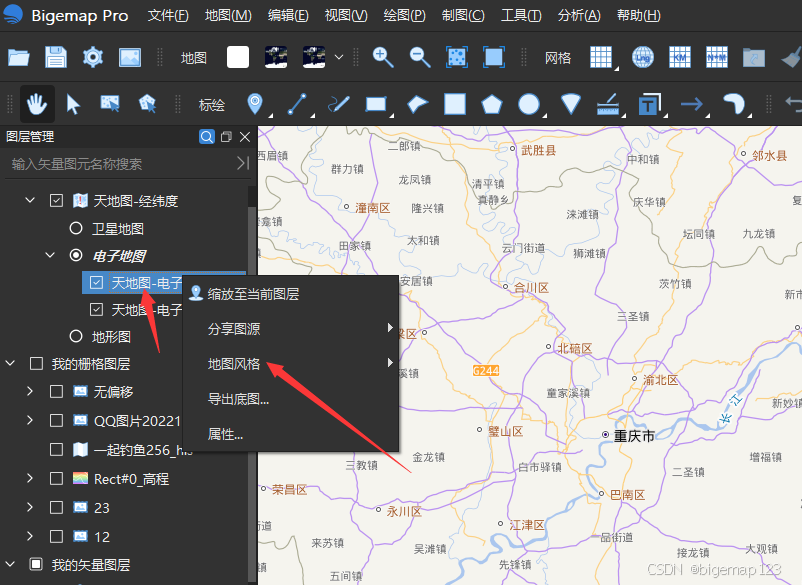Viewport: 802px width, 585px height.
Task: Click the layer name search field
Action: [121, 164]
